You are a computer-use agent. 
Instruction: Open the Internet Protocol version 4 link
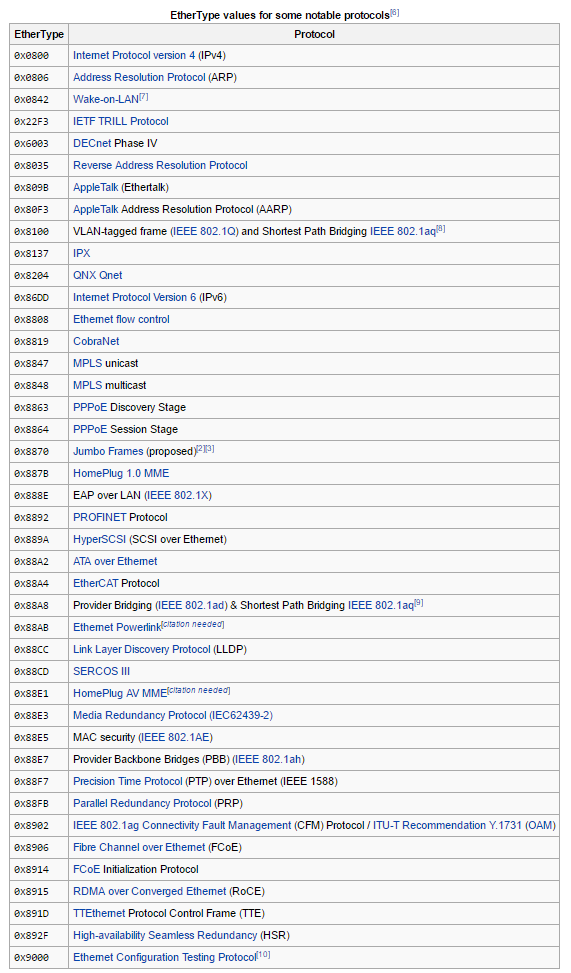pos(134,56)
